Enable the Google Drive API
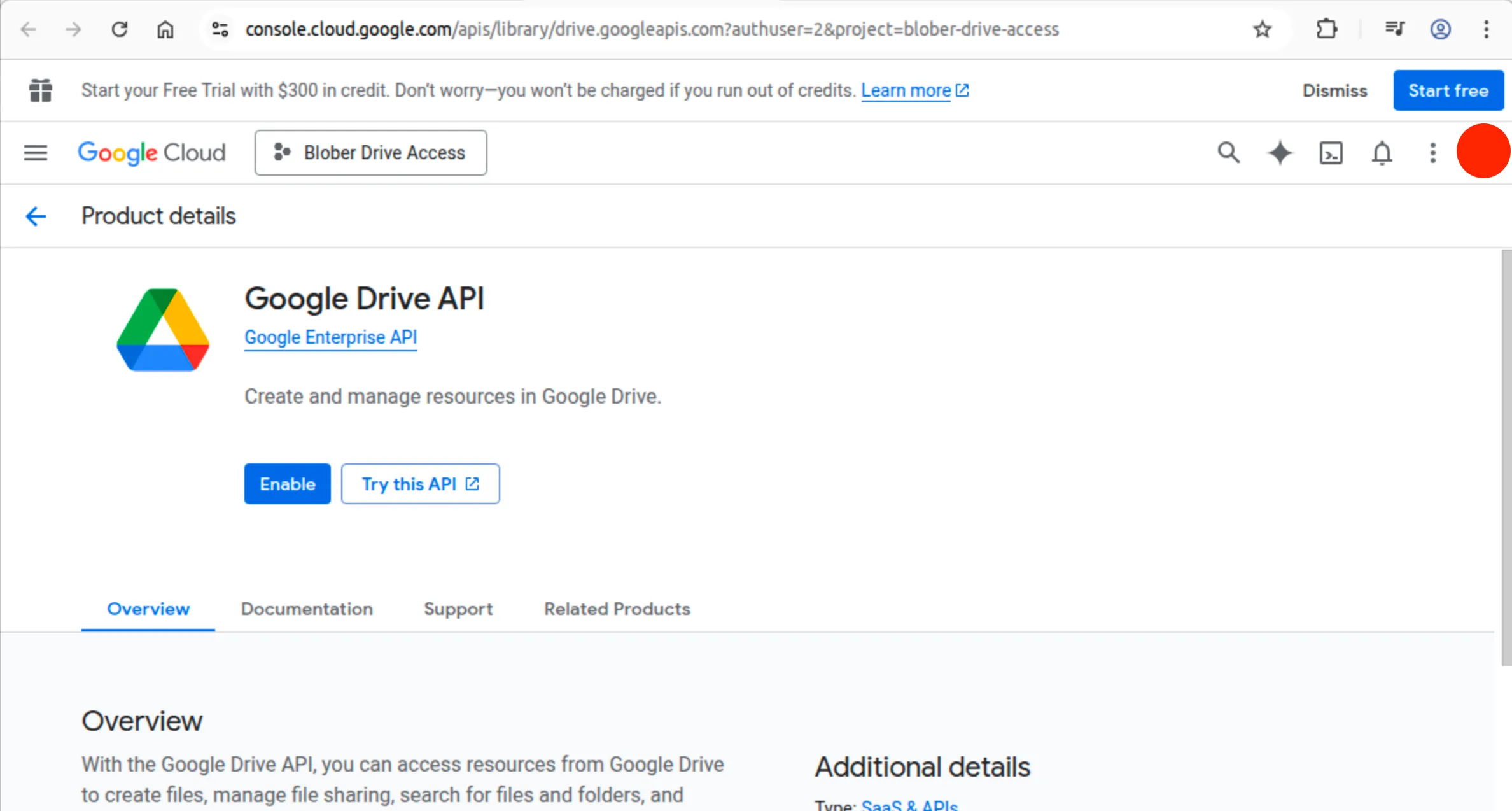The width and height of the screenshot is (1512, 811). point(287,484)
